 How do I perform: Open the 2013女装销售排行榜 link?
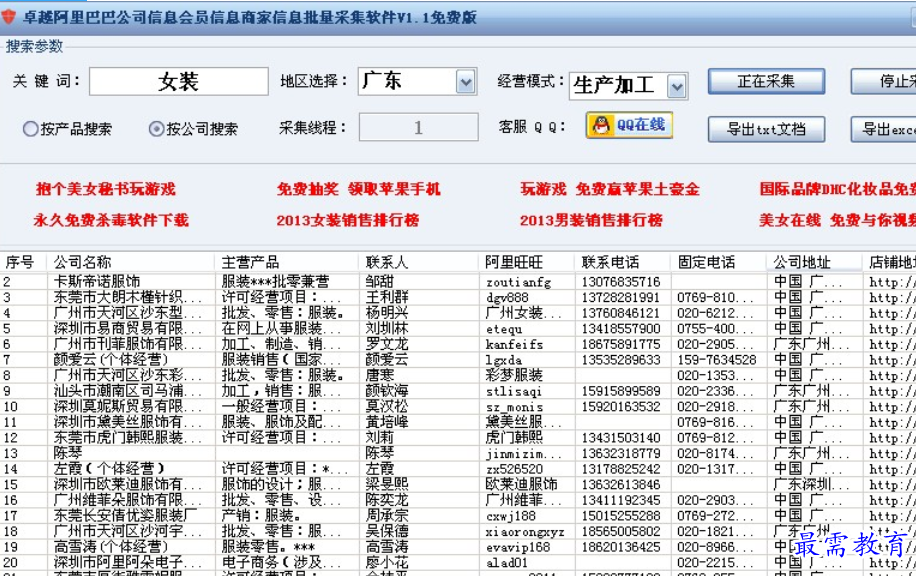click(348, 220)
